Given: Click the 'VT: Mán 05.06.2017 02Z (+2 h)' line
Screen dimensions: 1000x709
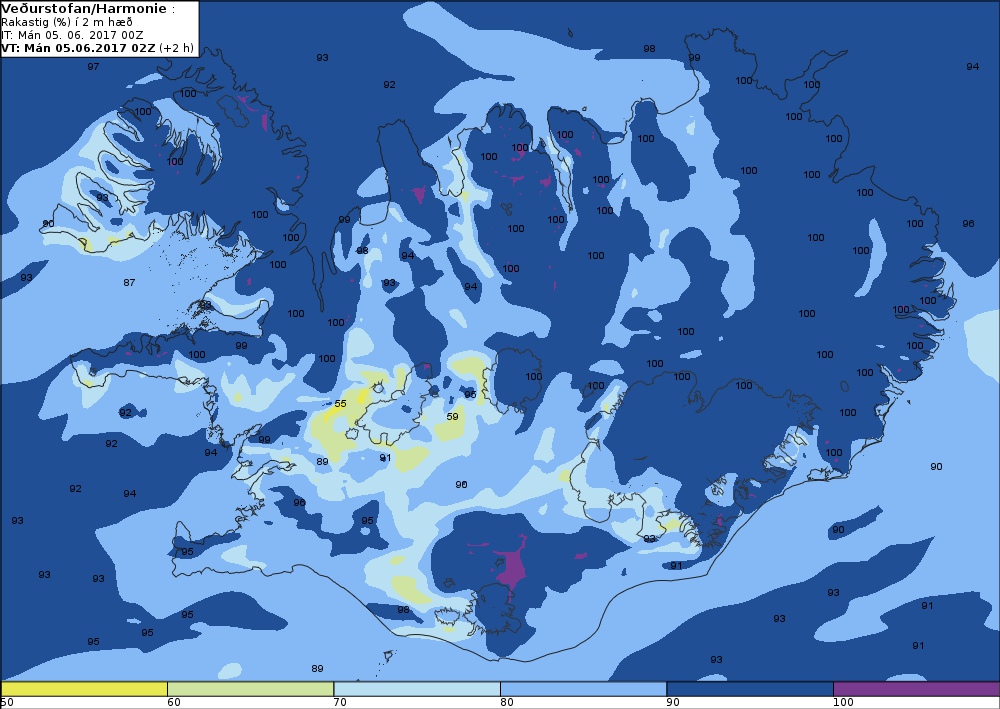Looking at the screenshot, I should click(x=97, y=48).
